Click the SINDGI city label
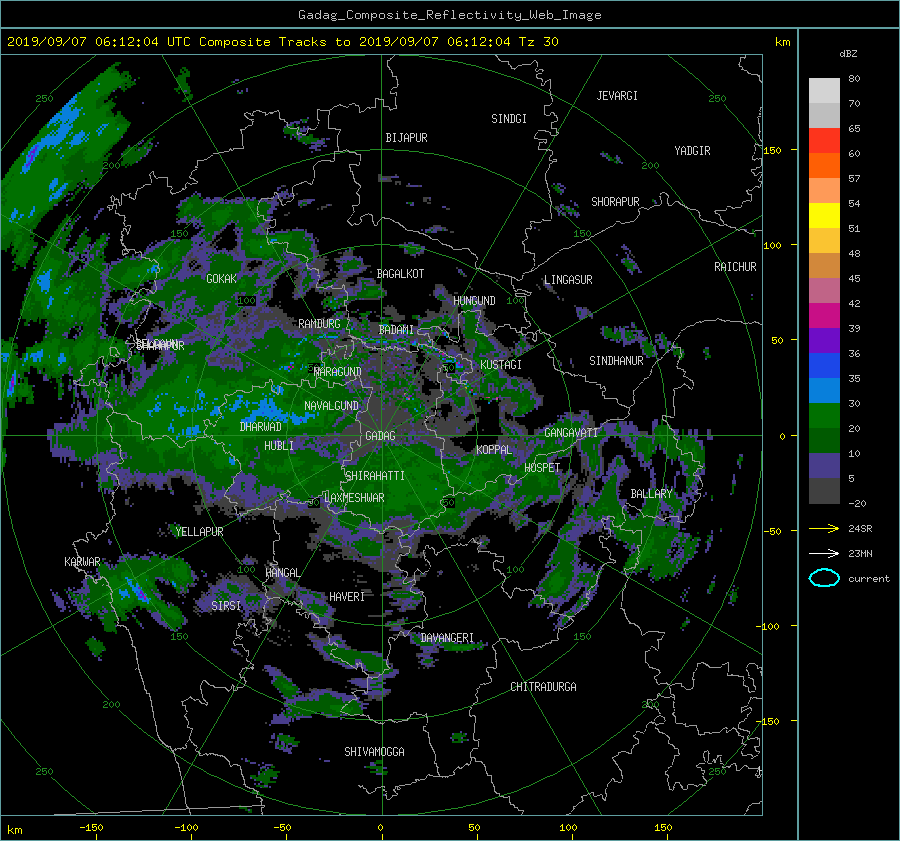 [x=509, y=119]
